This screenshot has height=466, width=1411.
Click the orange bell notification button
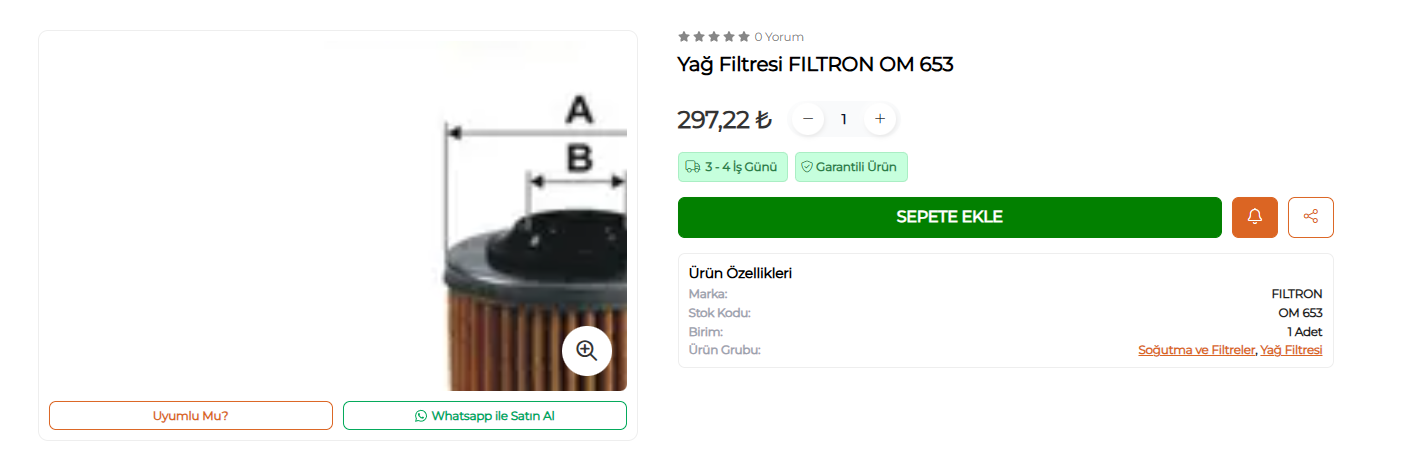(x=1254, y=217)
